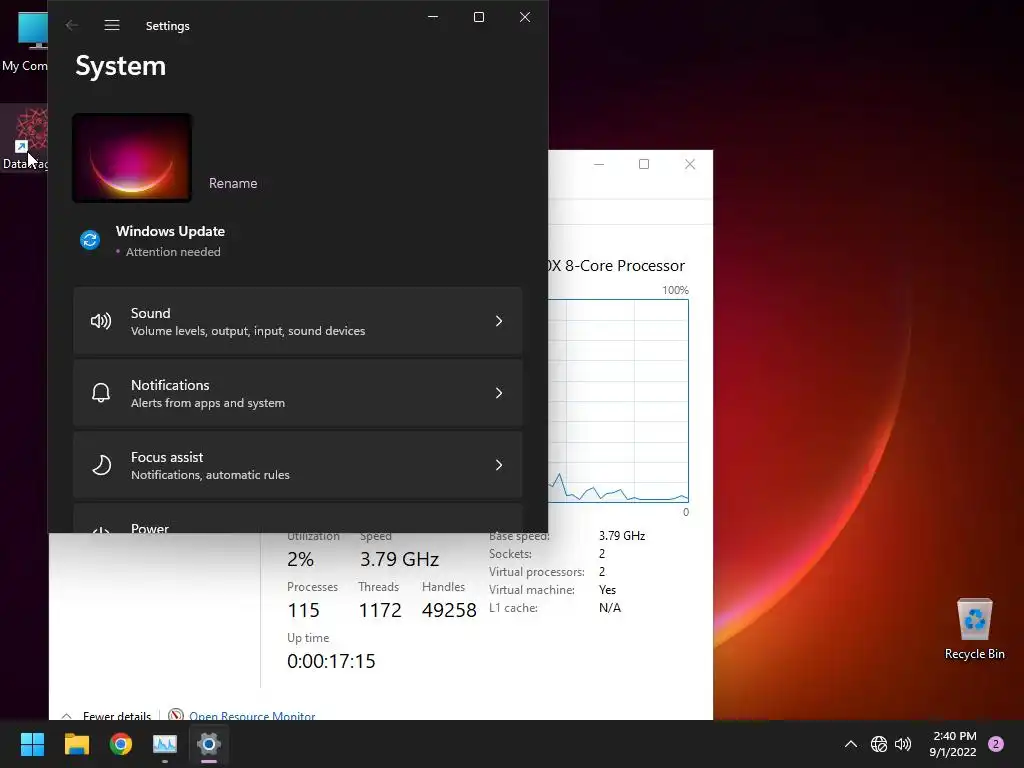Click the Resource Monitor icon in Task Manager
1024x768 pixels.
pyautogui.click(x=175, y=715)
